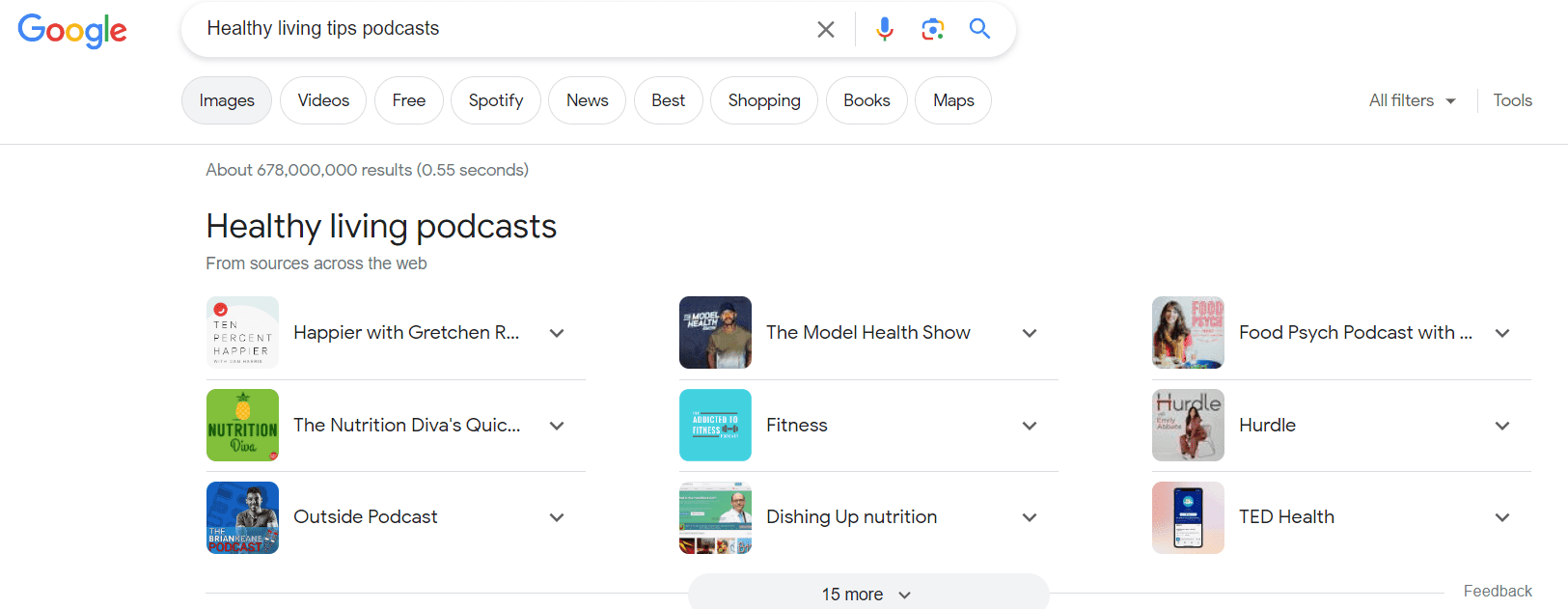The height and width of the screenshot is (609, 1568).
Task: Open The Model Health Show thumbnail
Action: [715, 333]
